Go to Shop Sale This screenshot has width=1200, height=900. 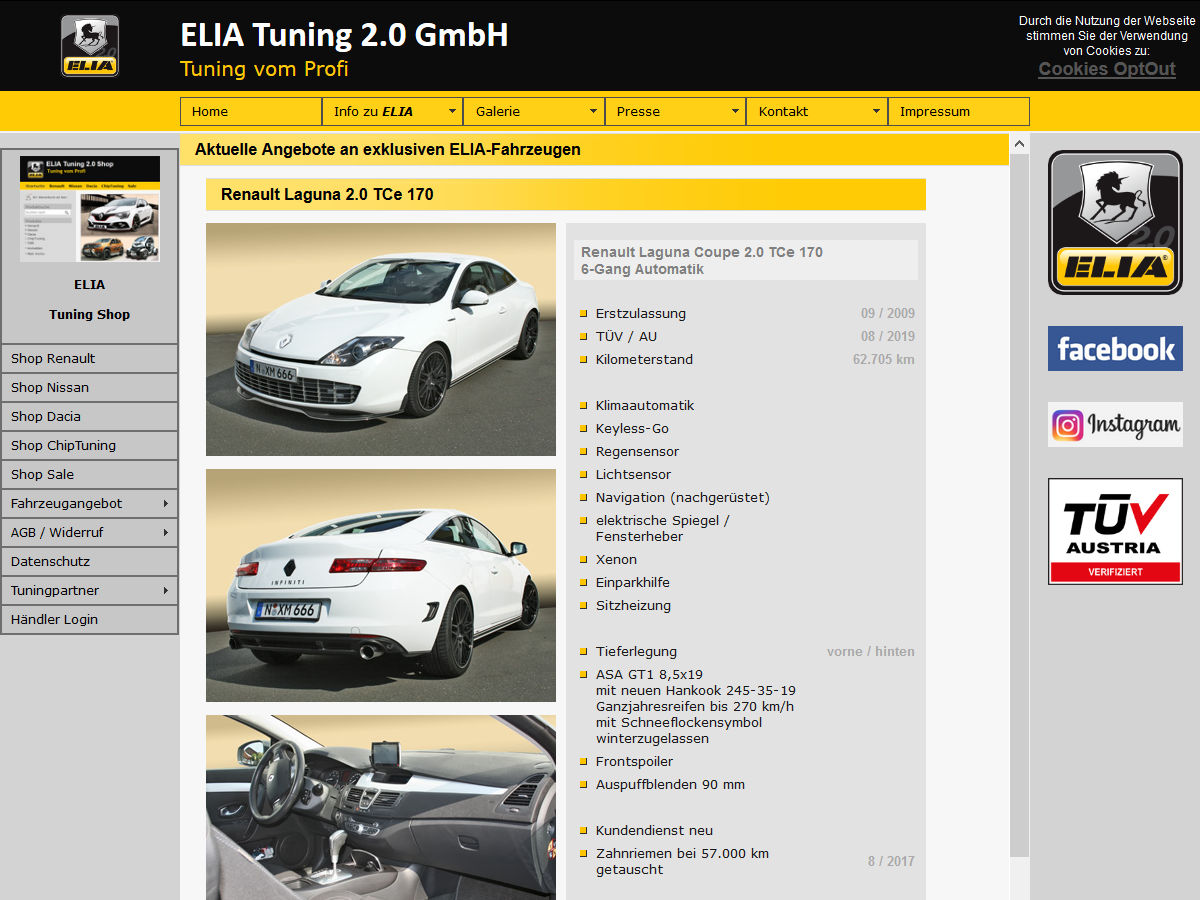pos(89,474)
